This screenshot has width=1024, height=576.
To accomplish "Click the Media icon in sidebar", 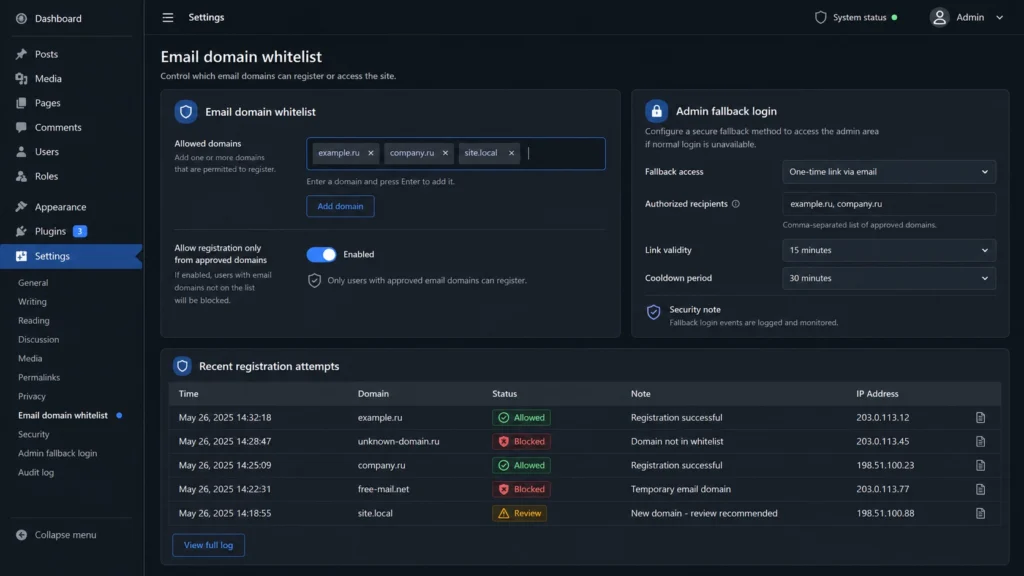I will (22, 78).
